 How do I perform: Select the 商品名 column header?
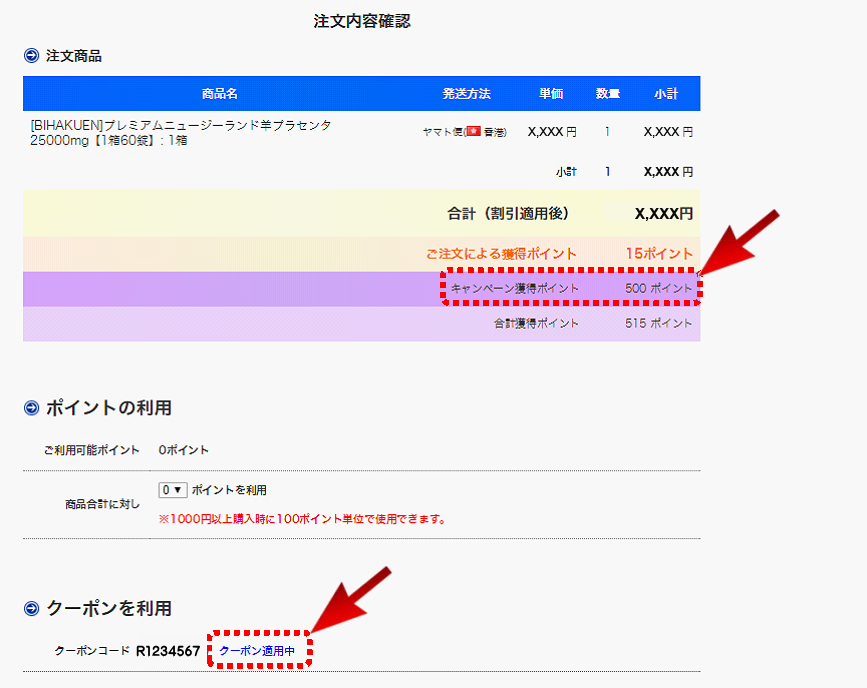point(219,94)
